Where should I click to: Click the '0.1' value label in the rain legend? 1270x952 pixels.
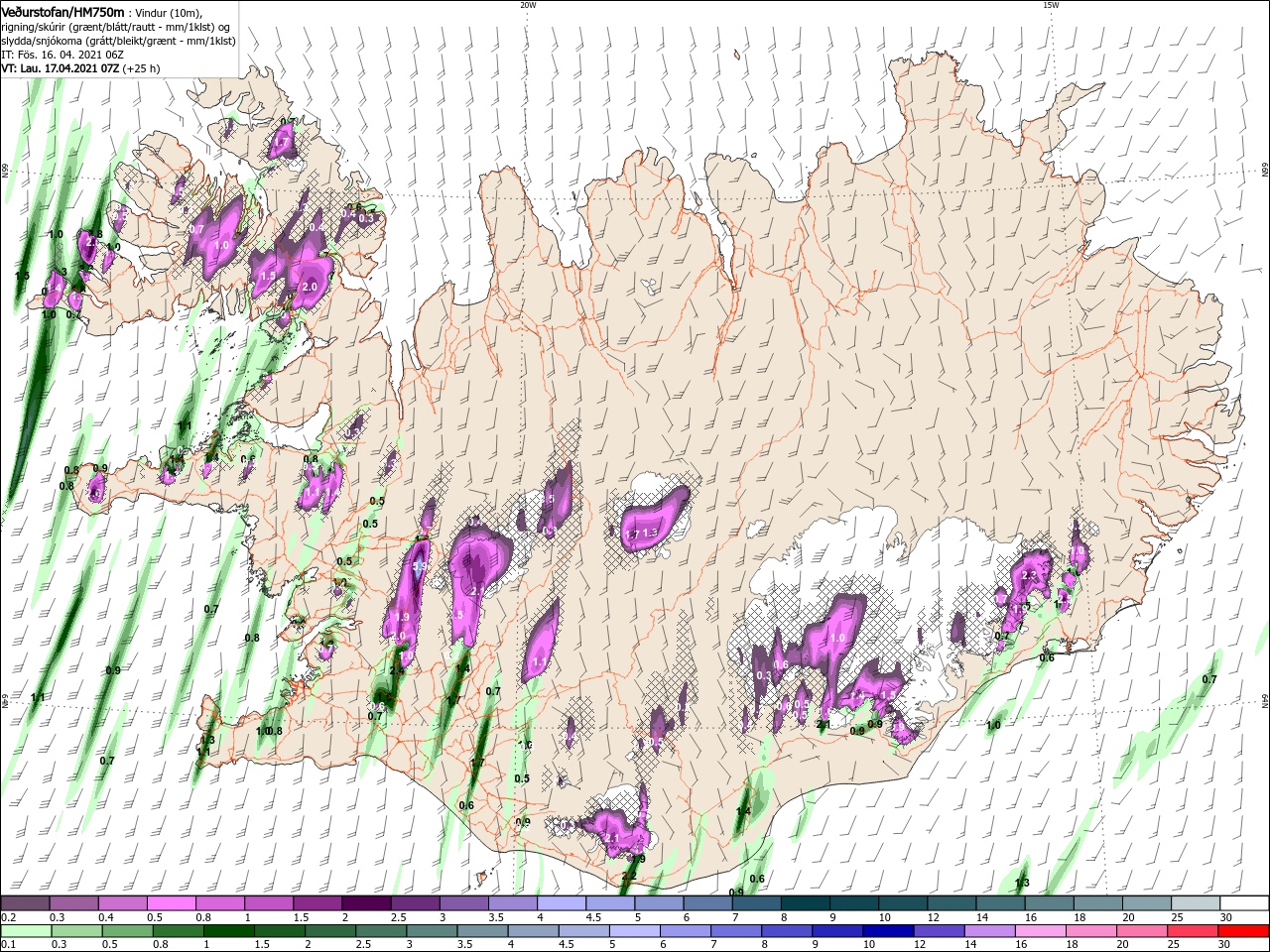(8, 945)
